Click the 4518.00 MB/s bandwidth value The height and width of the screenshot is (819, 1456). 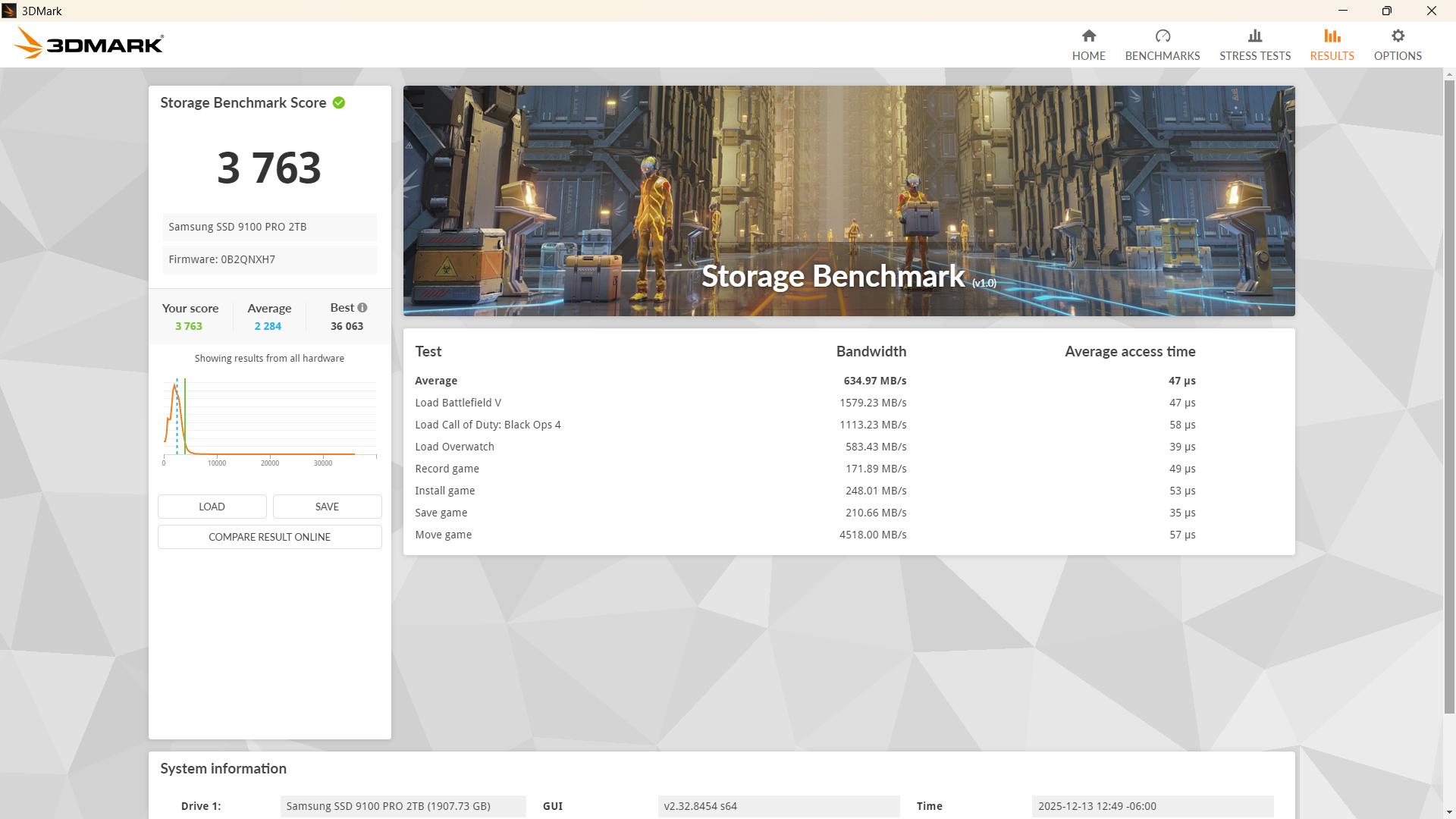[x=873, y=535]
